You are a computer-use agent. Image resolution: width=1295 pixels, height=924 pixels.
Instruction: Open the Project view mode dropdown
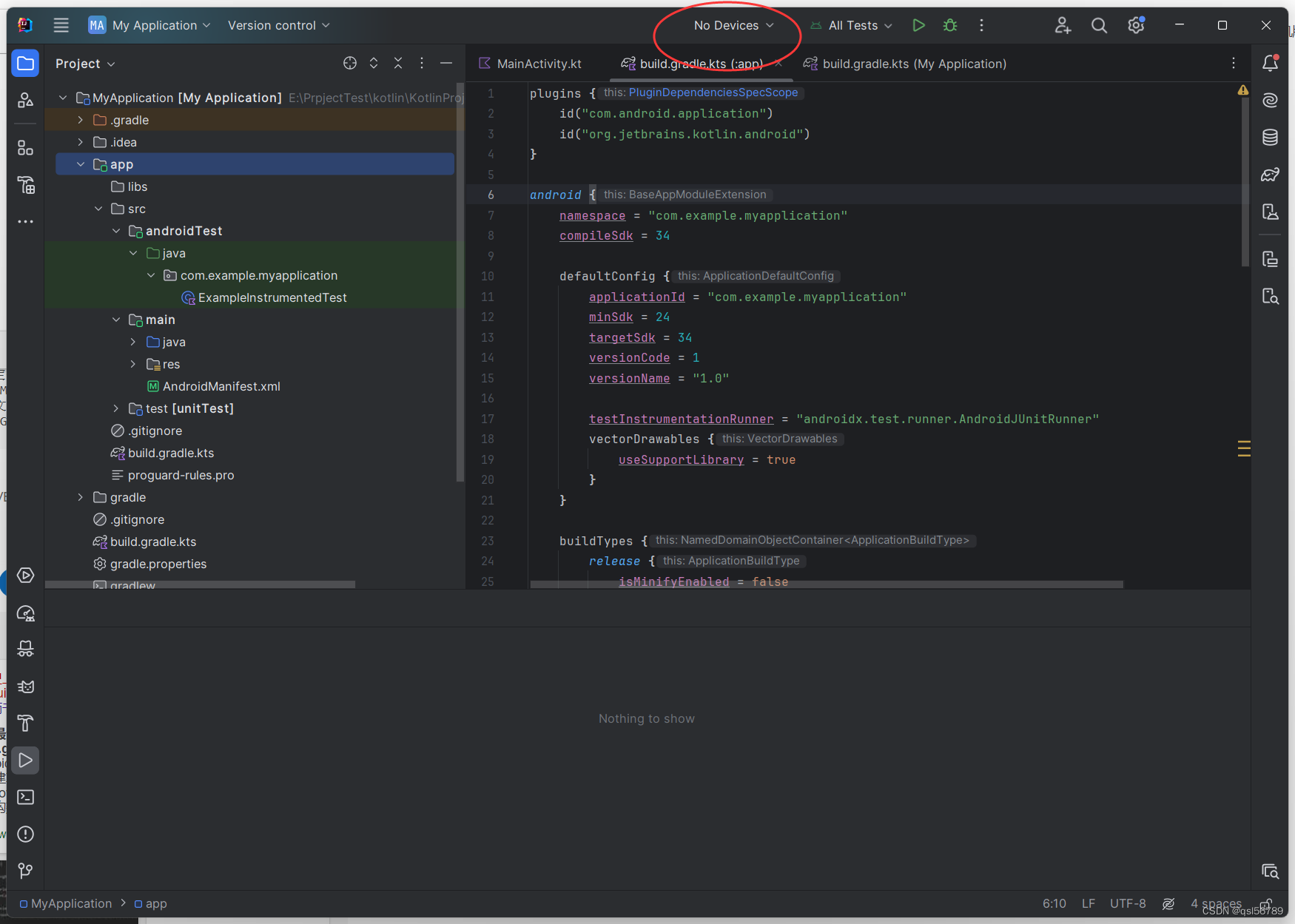(x=85, y=64)
